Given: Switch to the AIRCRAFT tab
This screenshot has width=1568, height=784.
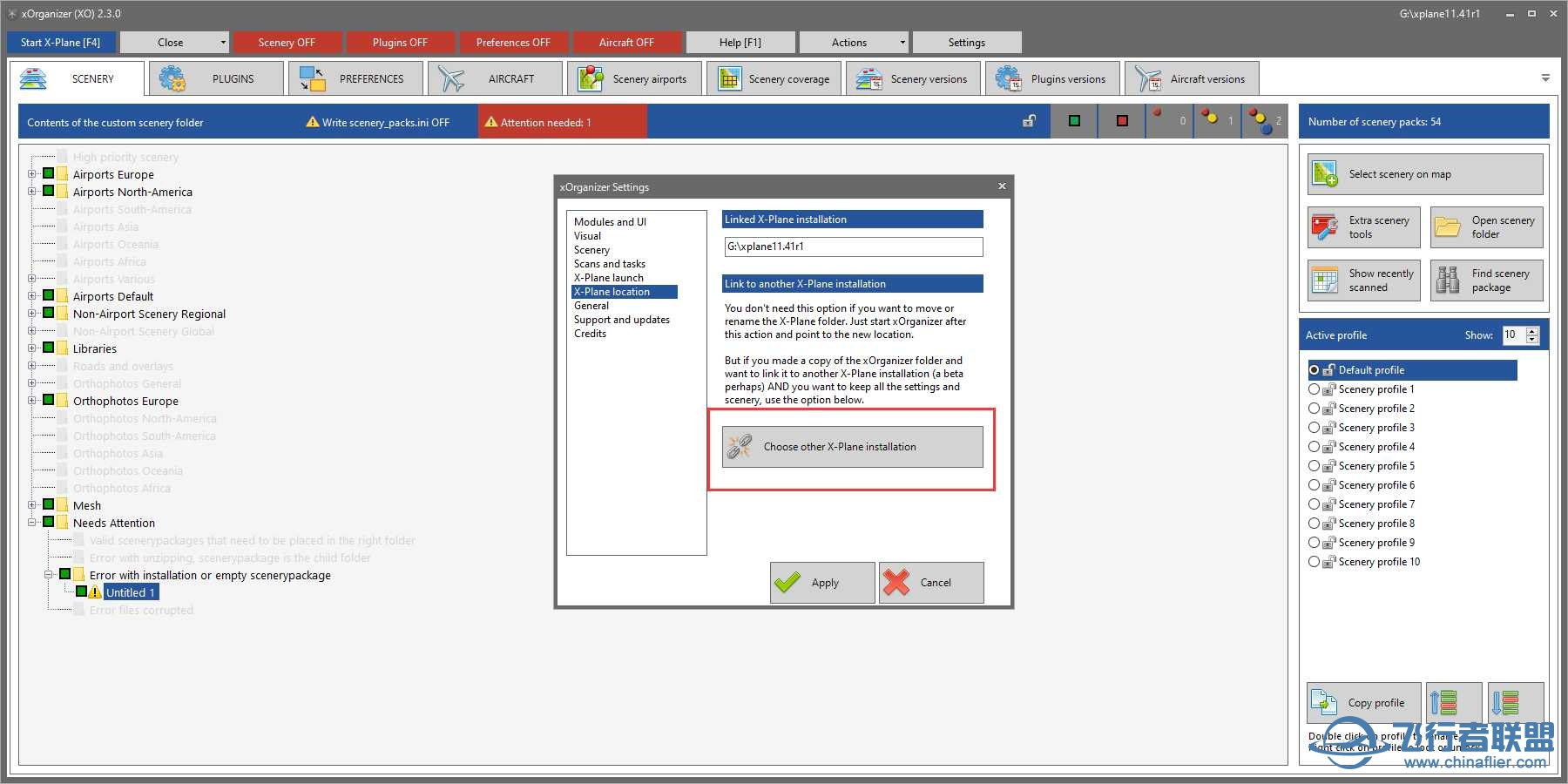Looking at the screenshot, I should 495,79.
